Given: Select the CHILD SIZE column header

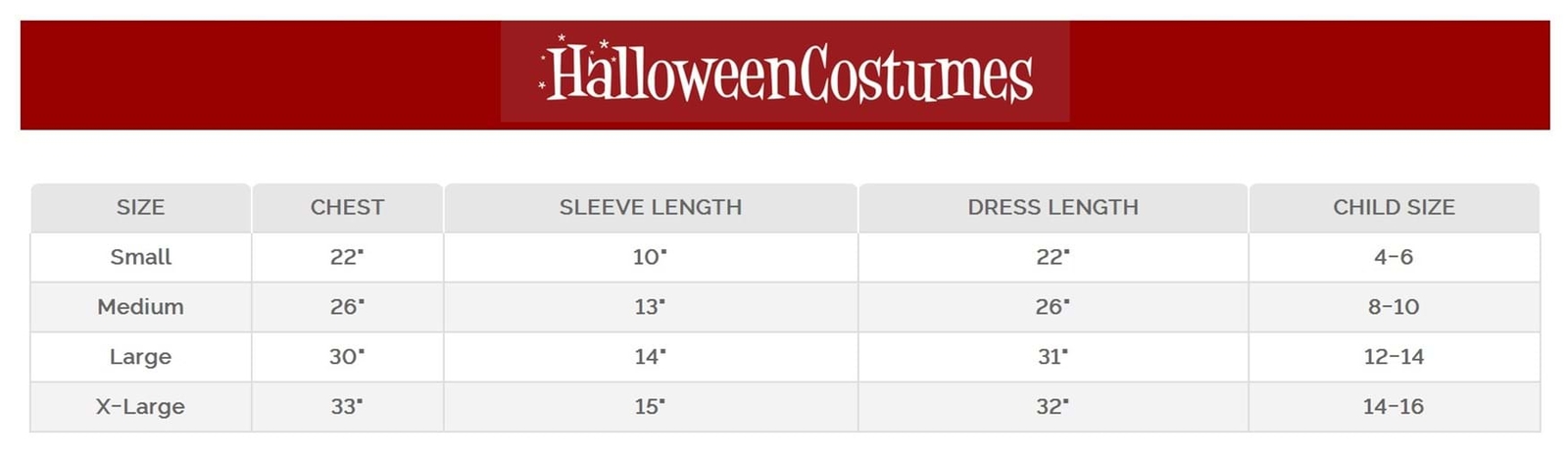Looking at the screenshot, I should (1394, 207).
